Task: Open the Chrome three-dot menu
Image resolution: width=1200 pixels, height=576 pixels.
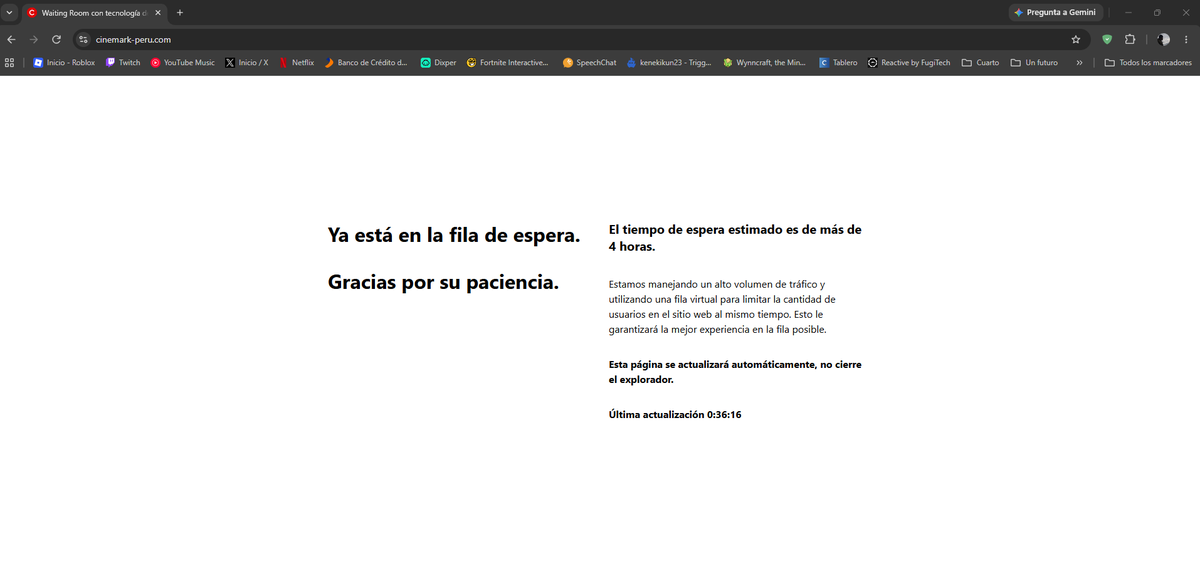Action: tap(1187, 39)
